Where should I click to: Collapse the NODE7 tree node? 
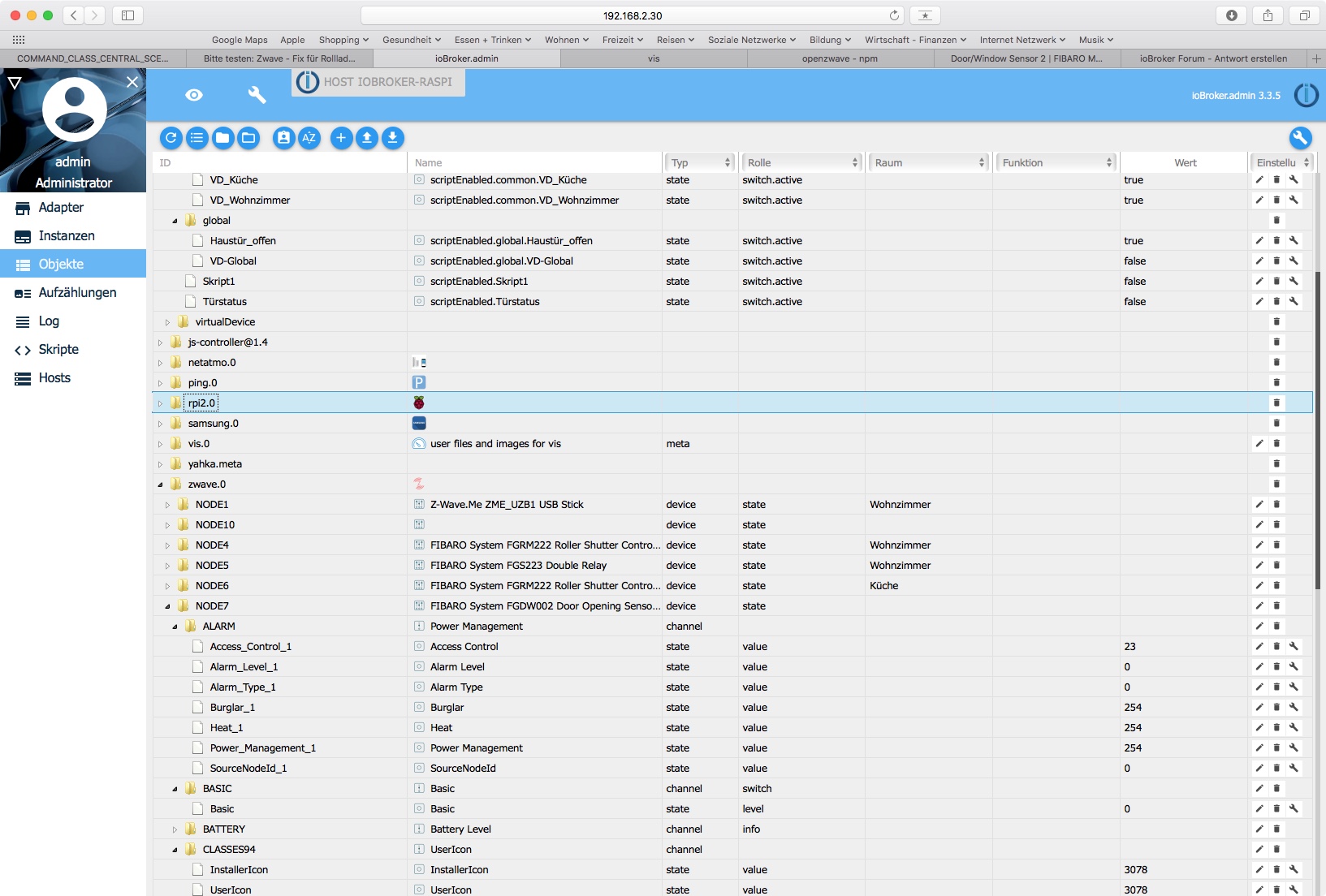(168, 606)
